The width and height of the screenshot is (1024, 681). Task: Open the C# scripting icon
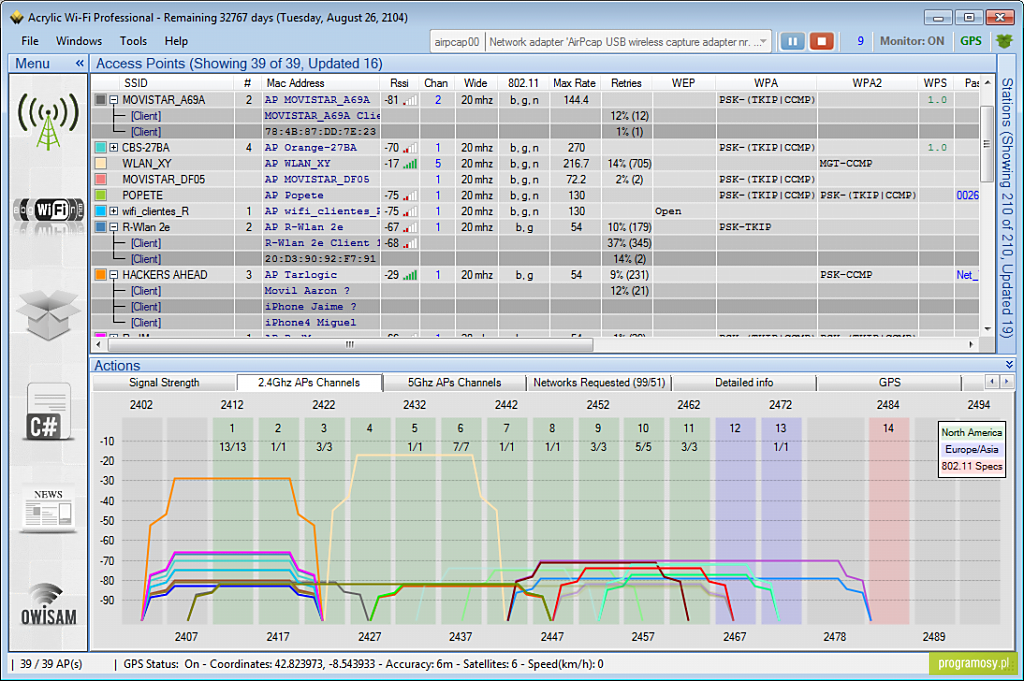click(x=48, y=413)
